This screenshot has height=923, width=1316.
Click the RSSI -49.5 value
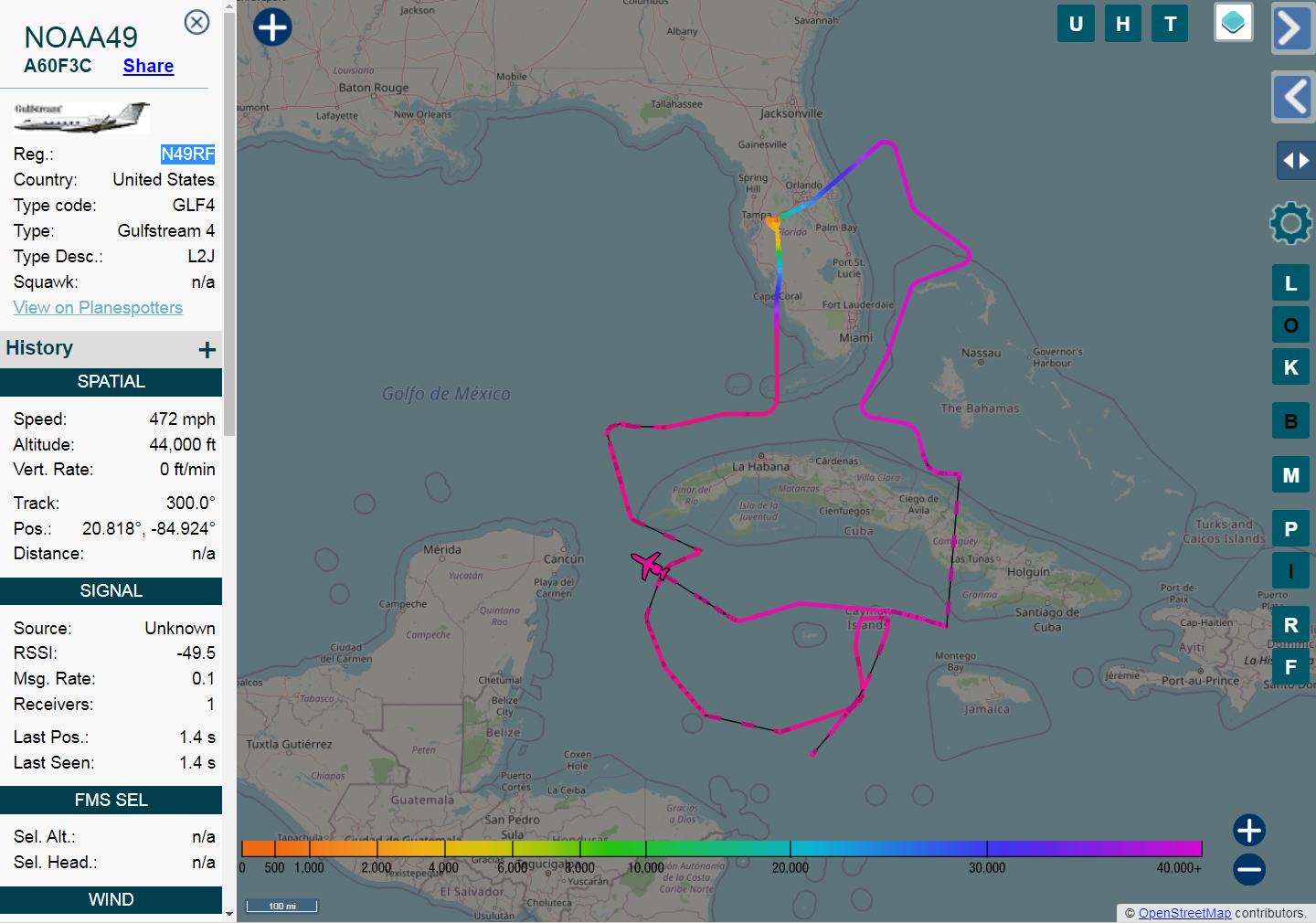196,652
